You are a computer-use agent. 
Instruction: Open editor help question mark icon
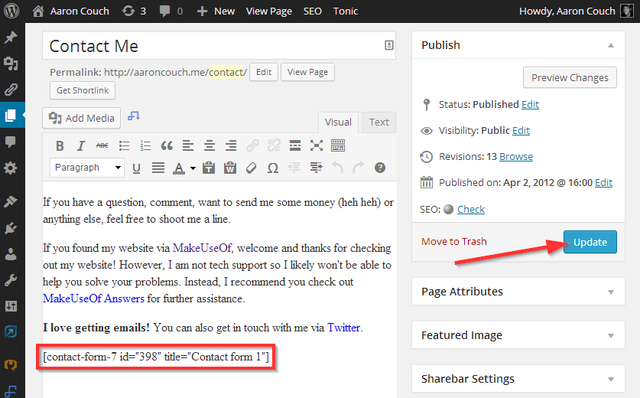click(x=380, y=168)
